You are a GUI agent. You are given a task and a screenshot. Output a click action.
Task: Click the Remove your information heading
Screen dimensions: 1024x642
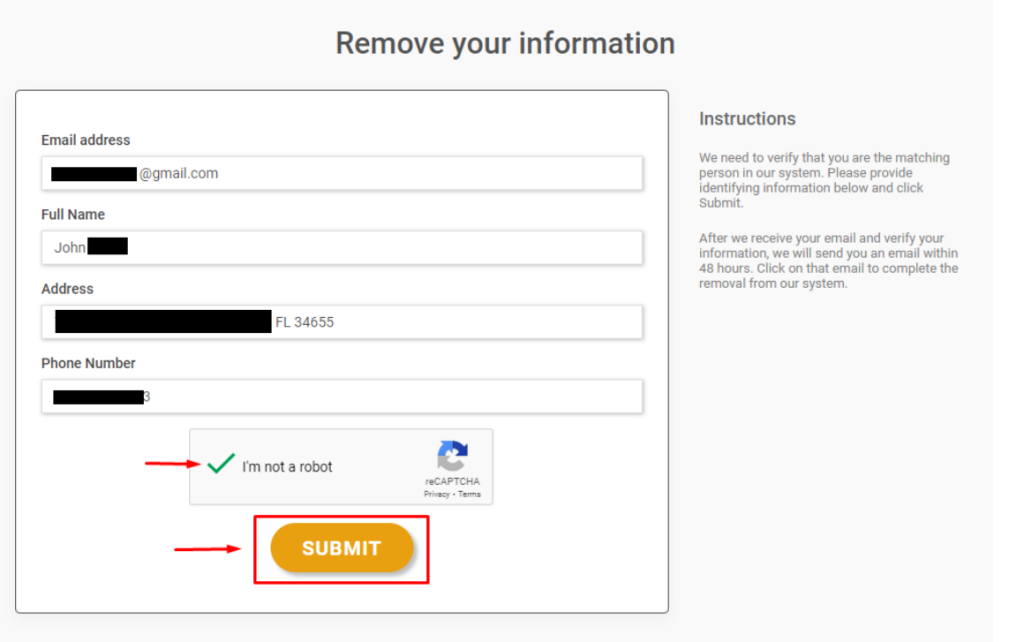(505, 43)
